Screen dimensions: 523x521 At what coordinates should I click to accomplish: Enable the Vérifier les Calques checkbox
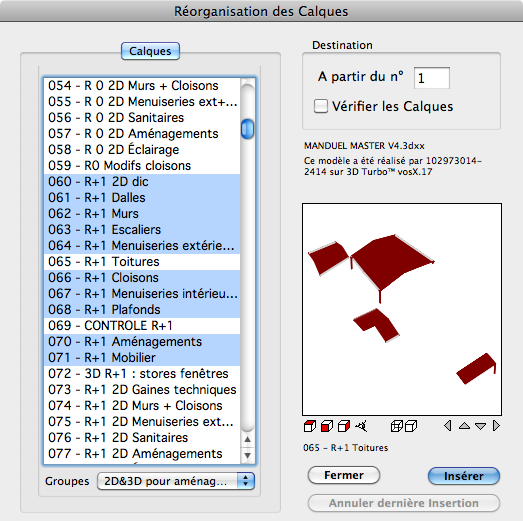pos(321,106)
